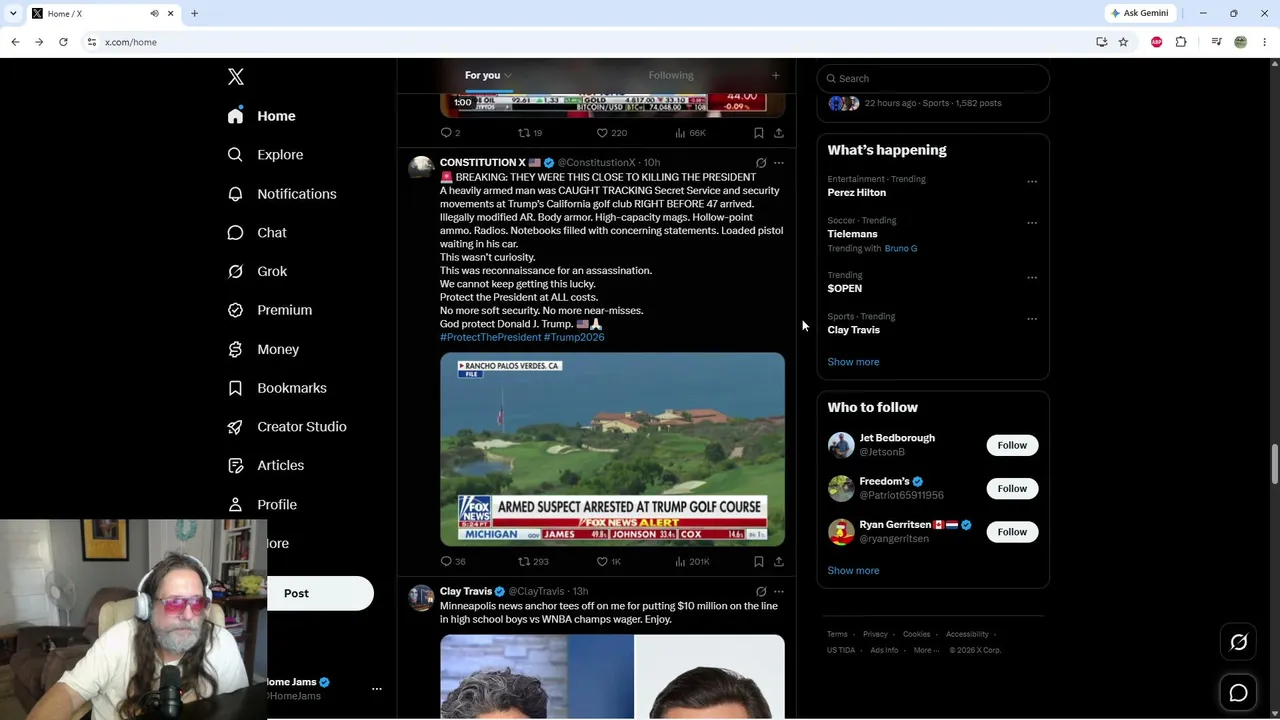The width and height of the screenshot is (1280, 720).
Task: Share the post with 66K views
Action: (x=779, y=133)
